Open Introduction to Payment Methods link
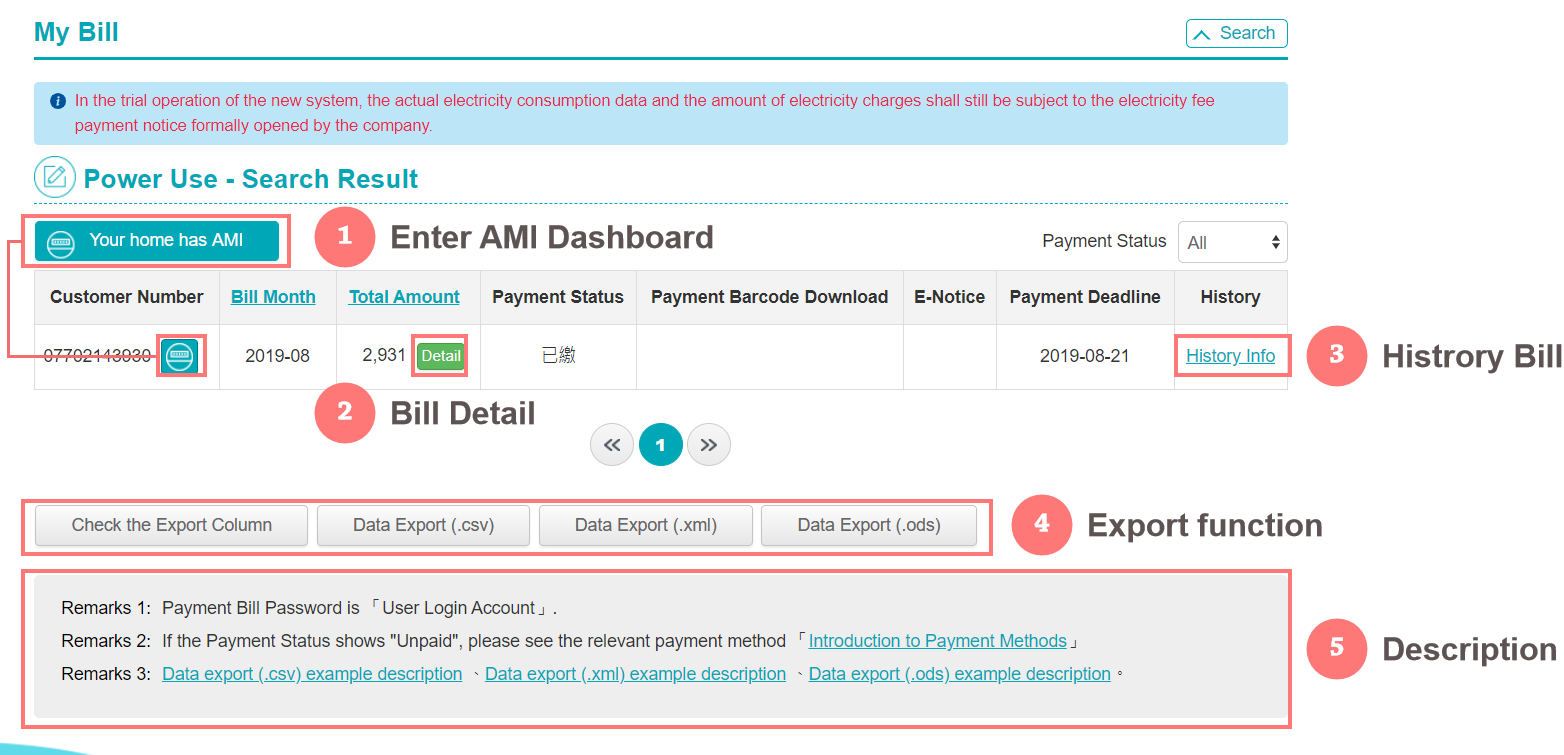The height and width of the screenshot is (755, 1564). (x=937, y=641)
